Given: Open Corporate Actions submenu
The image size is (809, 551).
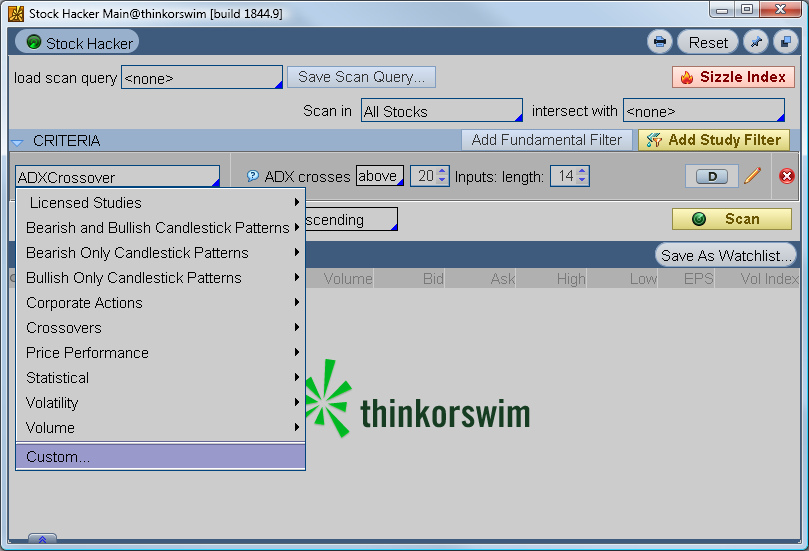Looking at the screenshot, I should (160, 302).
